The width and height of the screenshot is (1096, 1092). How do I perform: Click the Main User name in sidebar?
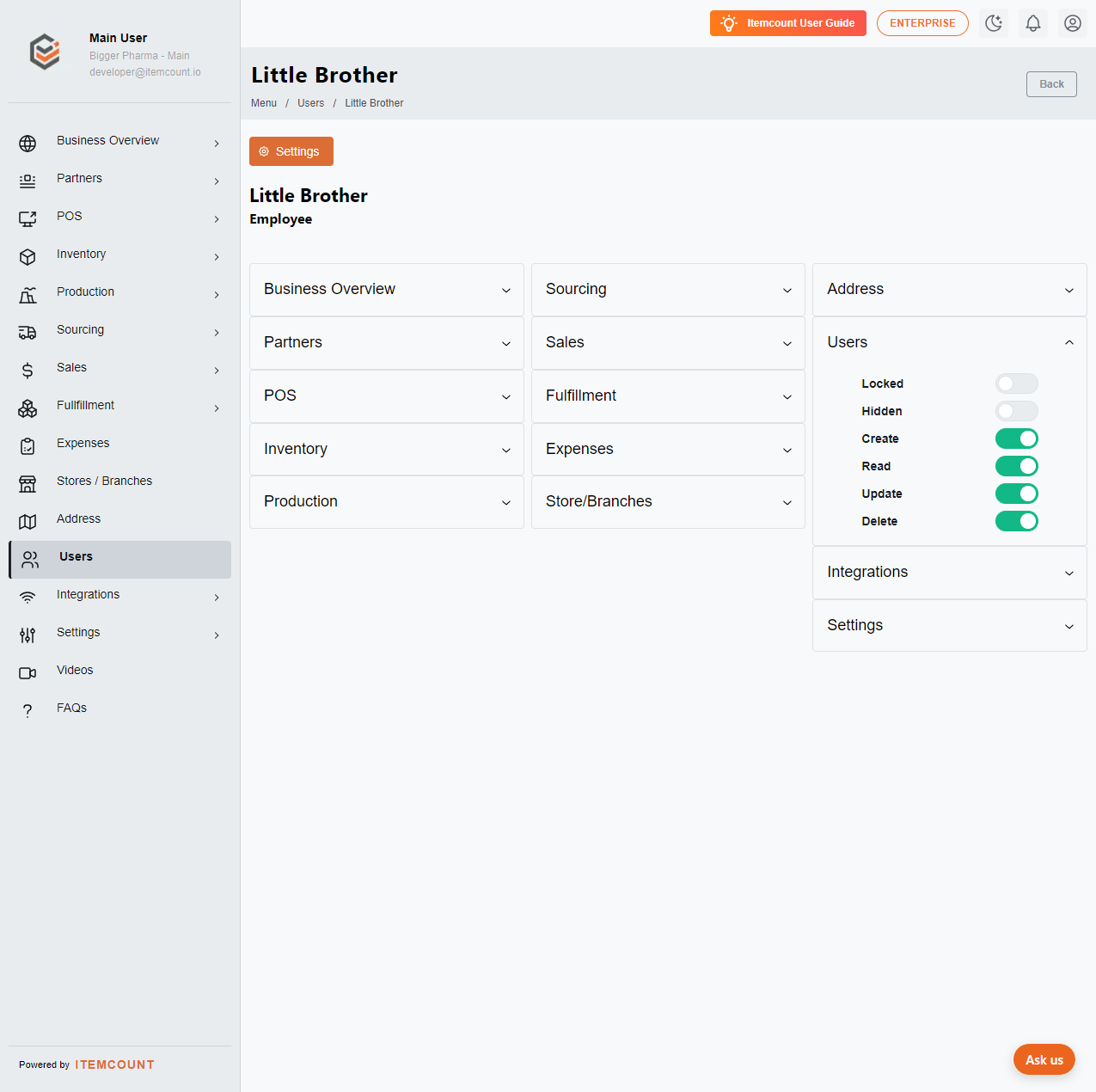click(x=118, y=38)
